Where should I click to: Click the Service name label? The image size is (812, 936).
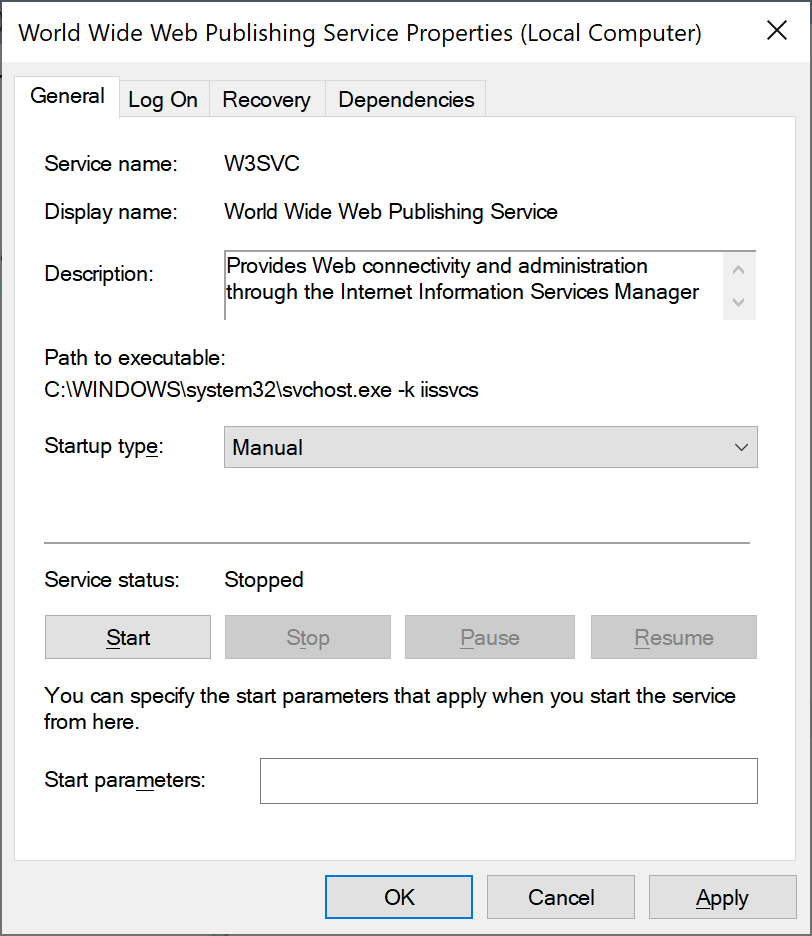(x=111, y=164)
